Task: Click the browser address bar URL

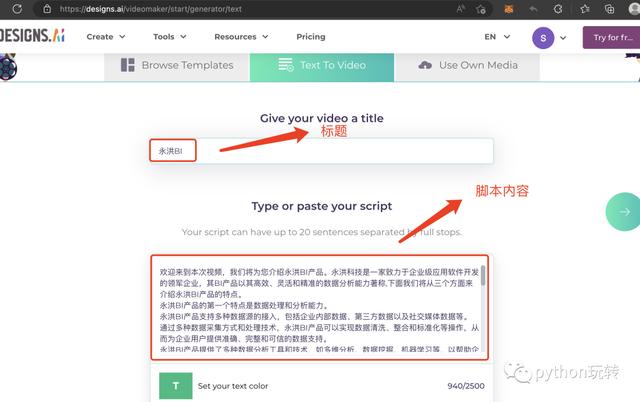Action: pos(151,9)
